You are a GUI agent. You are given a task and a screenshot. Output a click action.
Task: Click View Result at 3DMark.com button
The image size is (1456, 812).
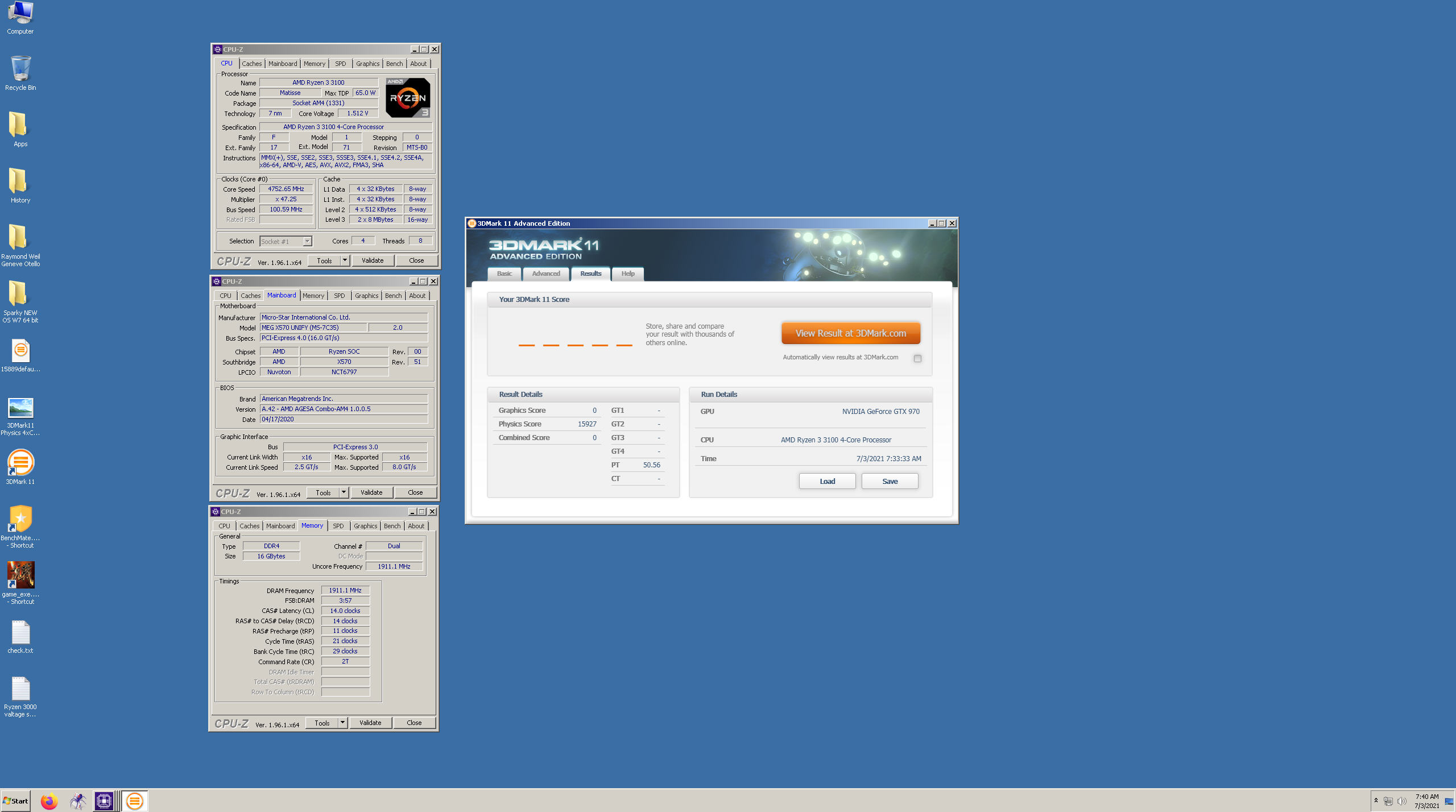pyautogui.click(x=850, y=333)
